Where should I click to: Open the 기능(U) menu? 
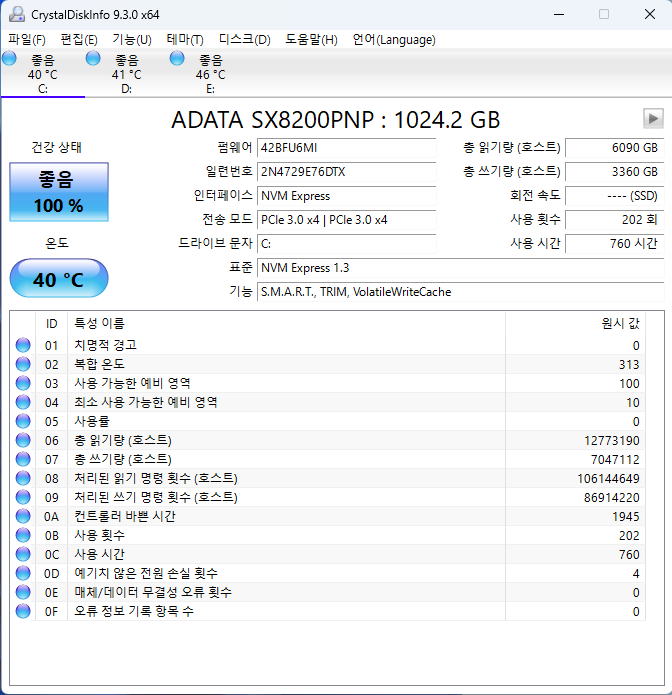point(132,39)
